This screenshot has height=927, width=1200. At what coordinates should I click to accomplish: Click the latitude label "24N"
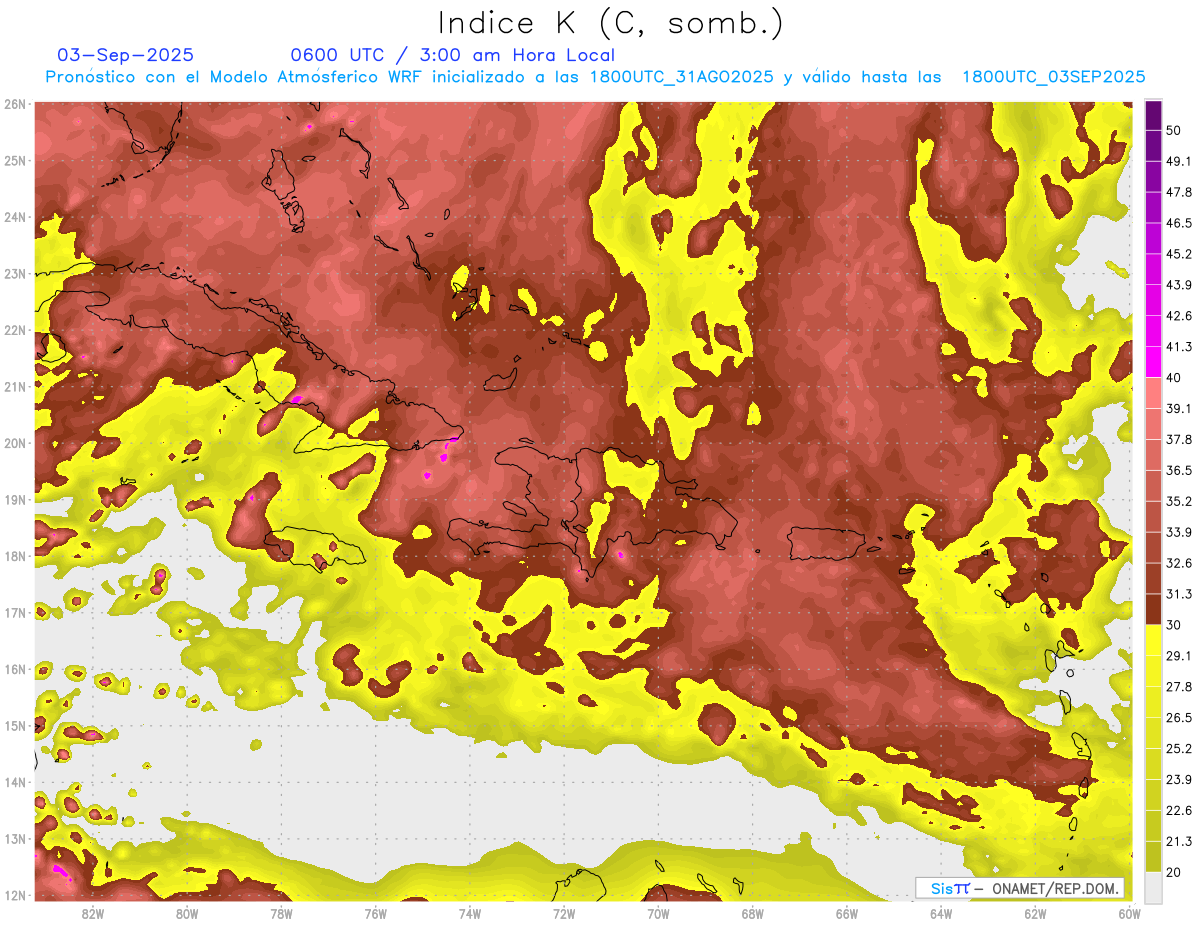click(x=15, y=217)
